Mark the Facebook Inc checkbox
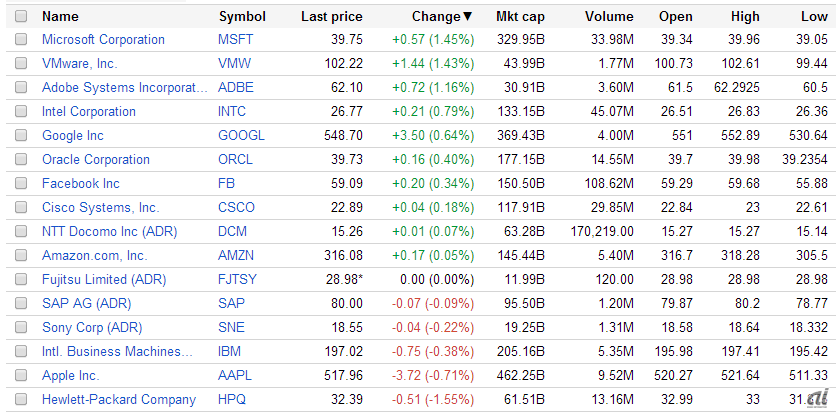836x416 pixels. (x=22, y=184)
